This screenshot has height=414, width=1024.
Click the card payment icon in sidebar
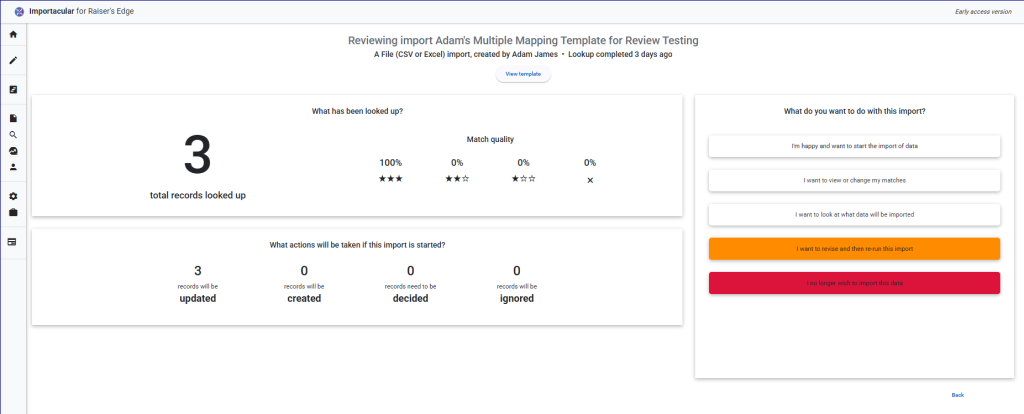click(13, 241)
